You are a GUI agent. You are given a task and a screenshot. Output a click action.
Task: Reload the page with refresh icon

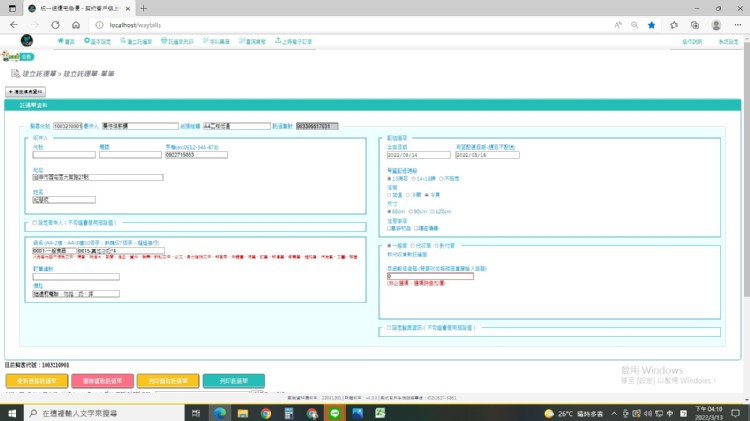55,25
